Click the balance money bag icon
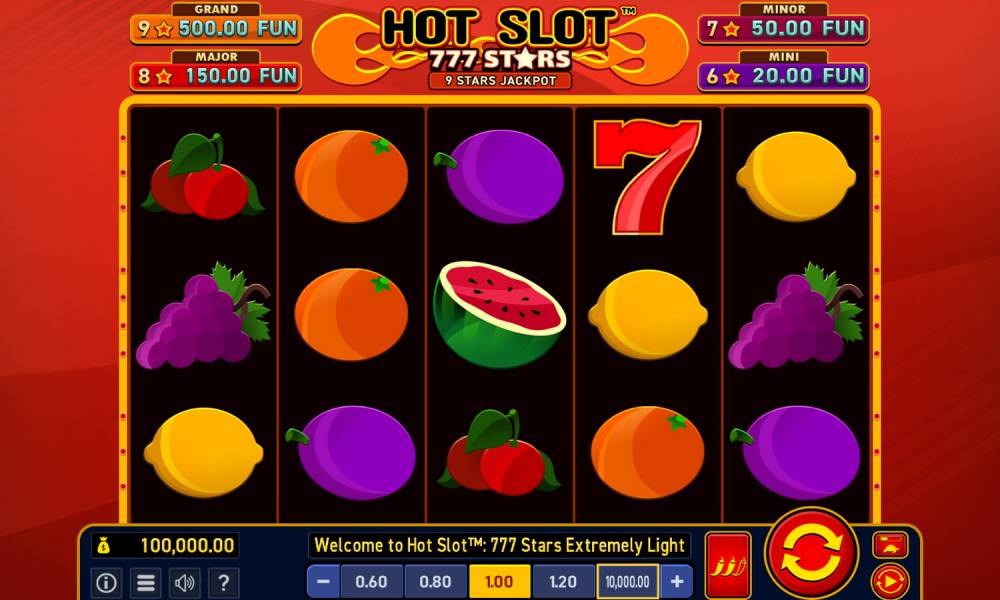 click(104, 545)
